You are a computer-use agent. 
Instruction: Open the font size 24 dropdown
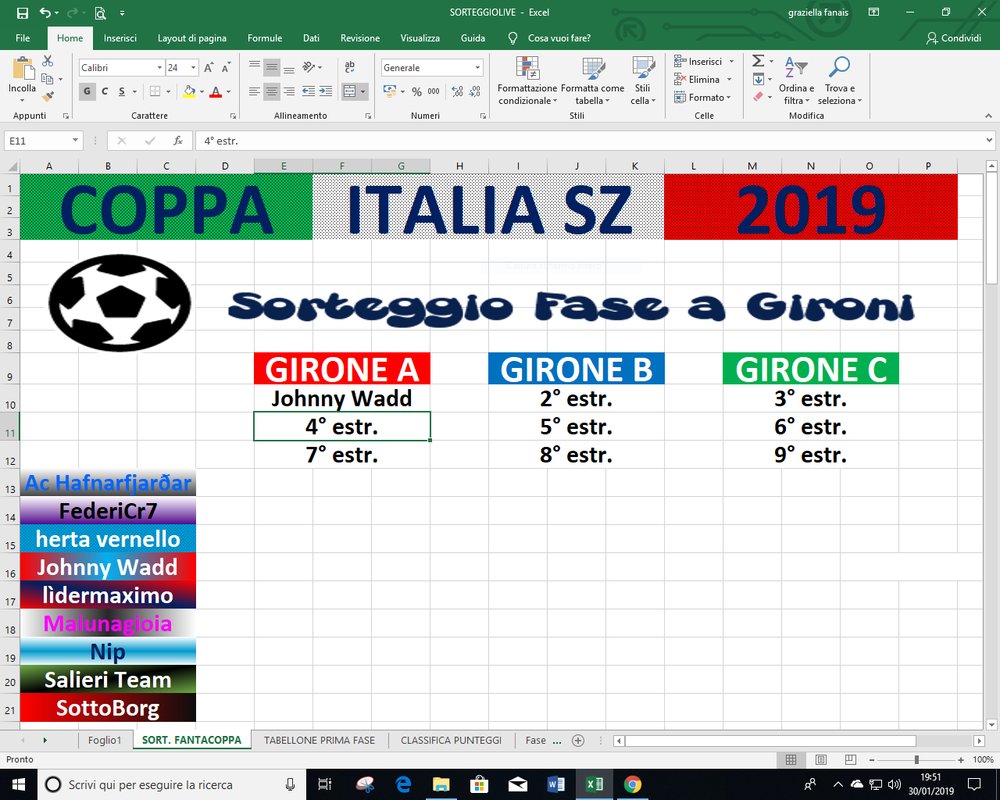[193, 68]
